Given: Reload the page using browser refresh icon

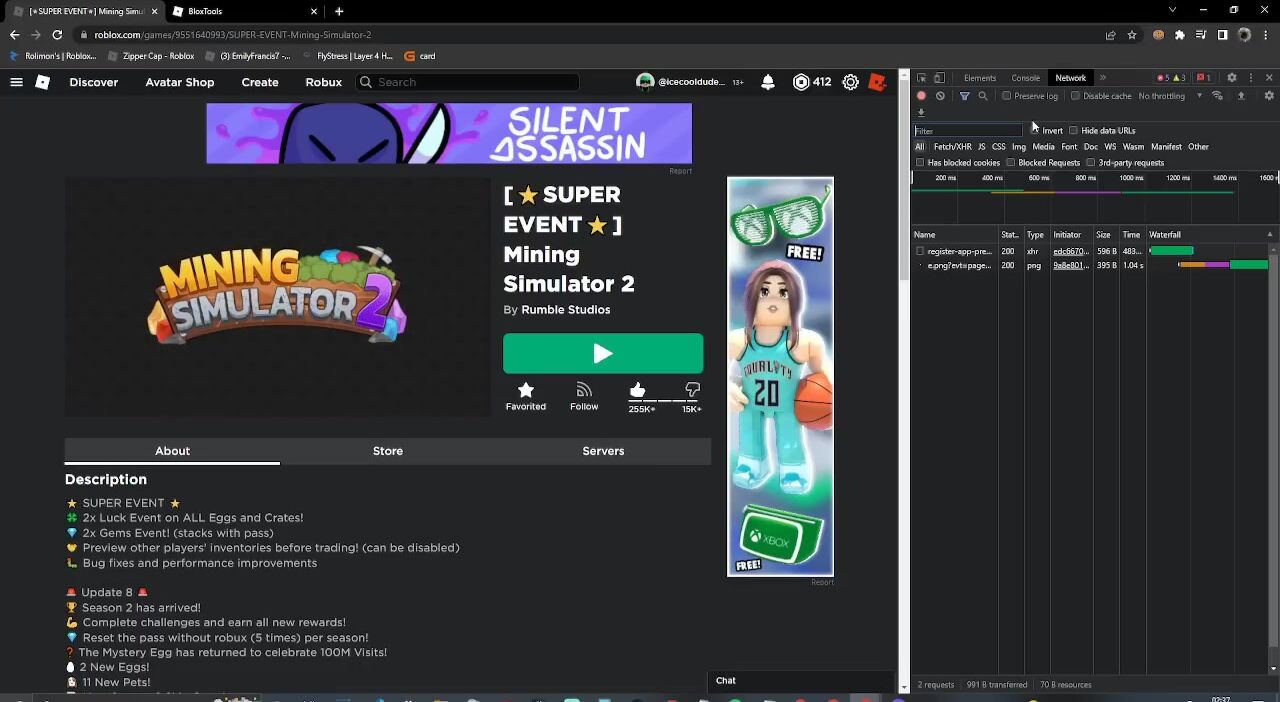Looking at the screenshot, I should point(57,35).
